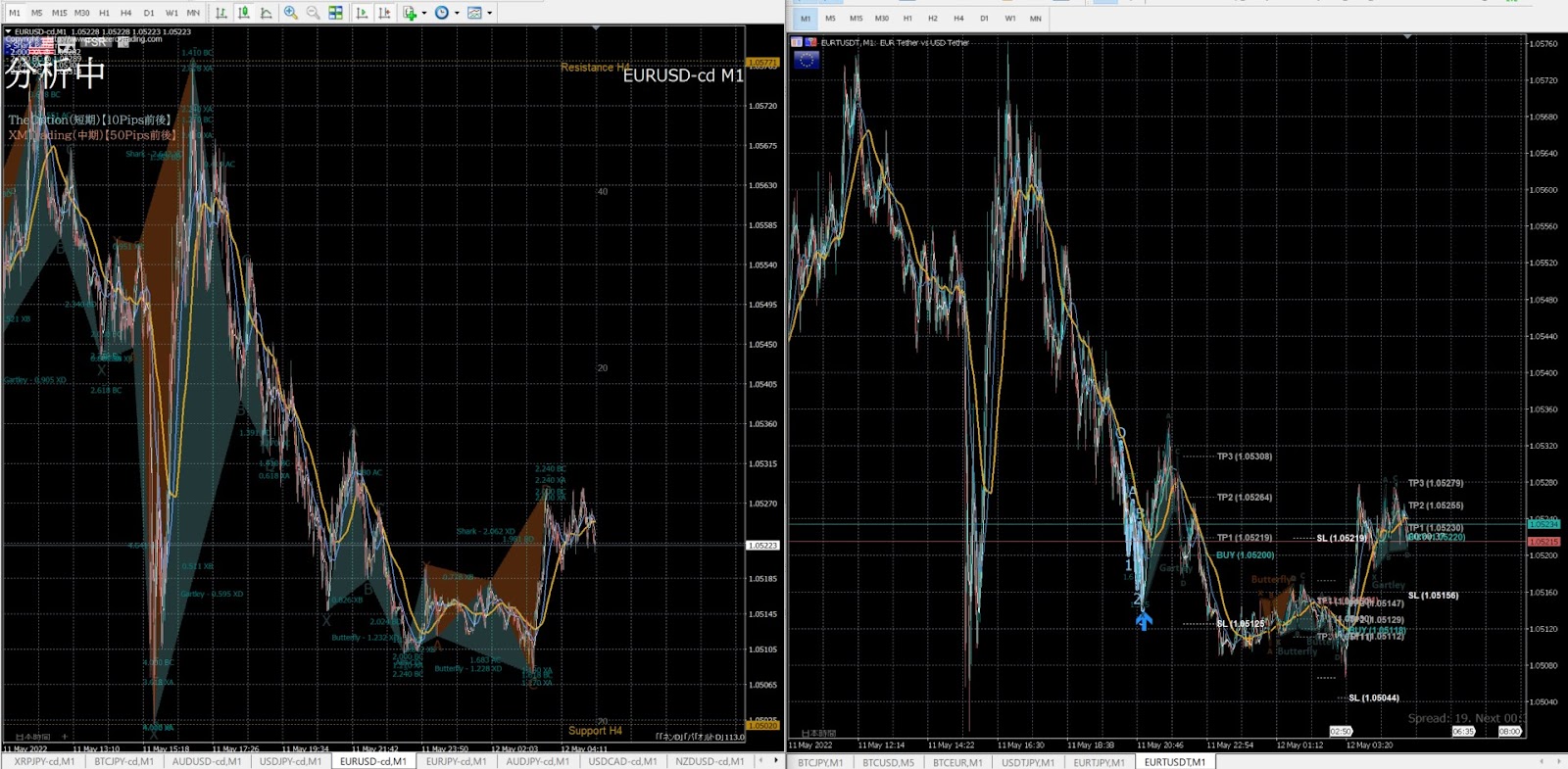Open the indicators list dropdown arrow
Screen dimensions: 1568x769
coord(423,13)
